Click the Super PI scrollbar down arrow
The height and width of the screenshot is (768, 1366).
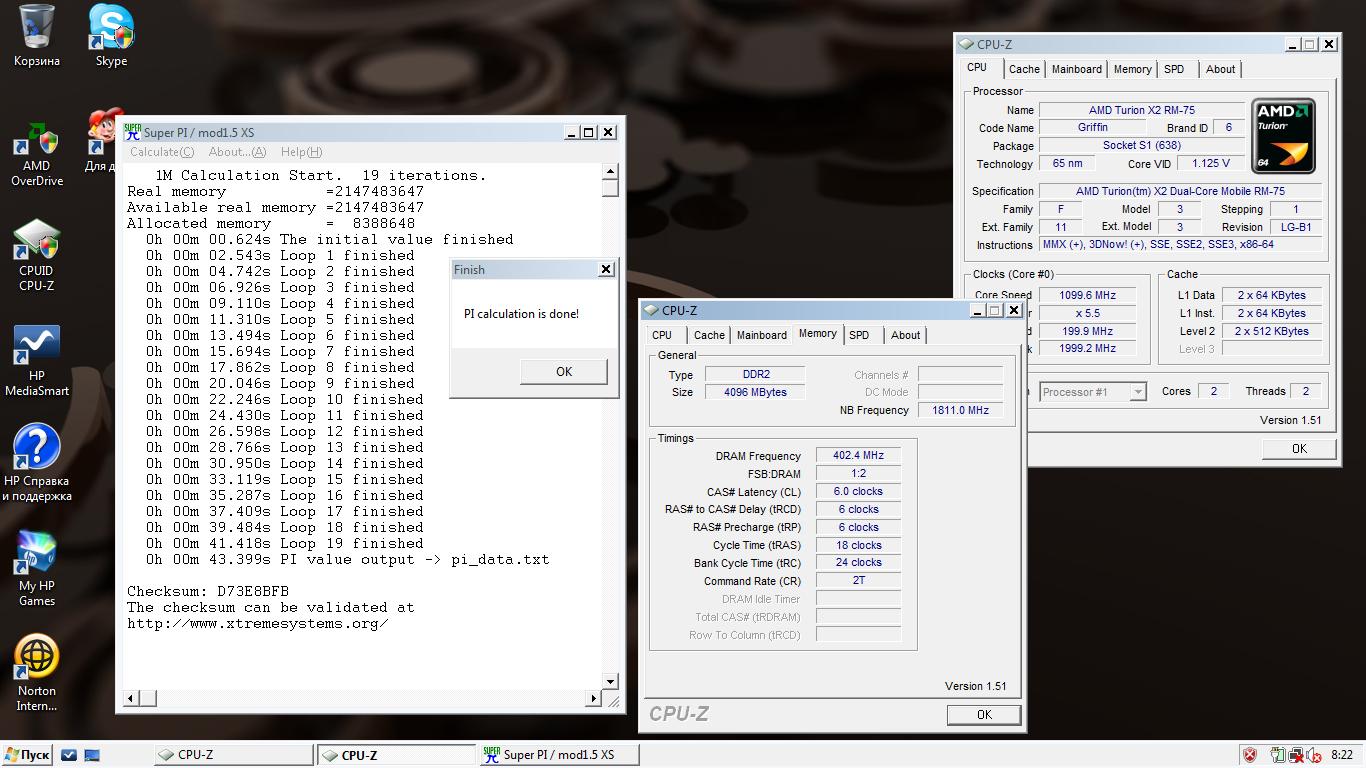[x=610, y=682]
